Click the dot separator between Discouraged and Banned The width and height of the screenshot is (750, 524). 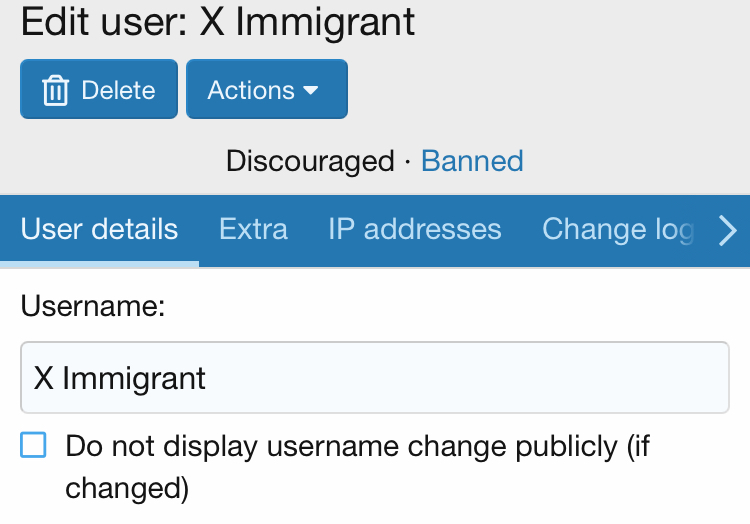pyautogui.click(x=408, y=162)
